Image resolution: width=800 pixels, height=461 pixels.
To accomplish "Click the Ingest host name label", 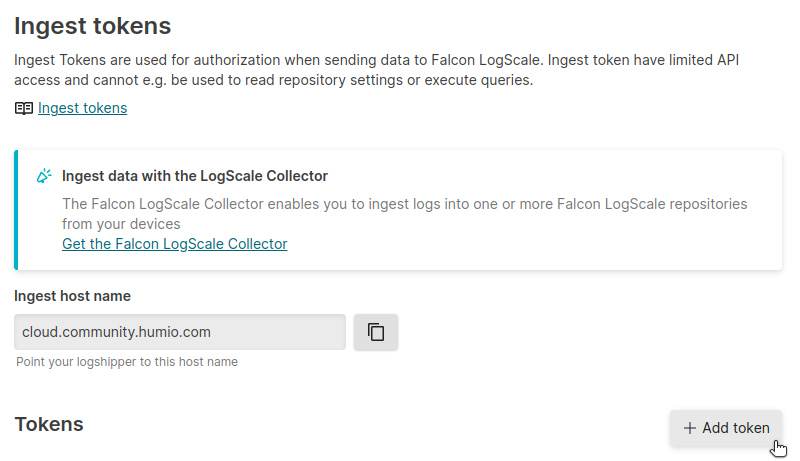I will [x=72, y=296].
